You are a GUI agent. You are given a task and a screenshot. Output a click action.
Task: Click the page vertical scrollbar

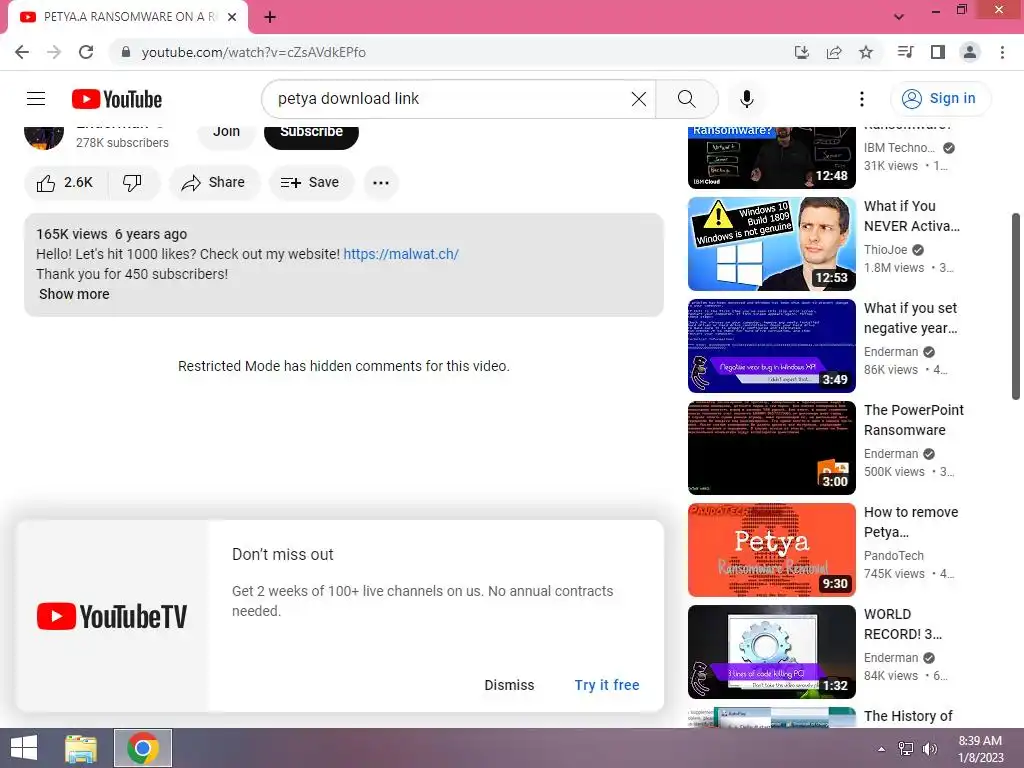[x=1016, y=306]
